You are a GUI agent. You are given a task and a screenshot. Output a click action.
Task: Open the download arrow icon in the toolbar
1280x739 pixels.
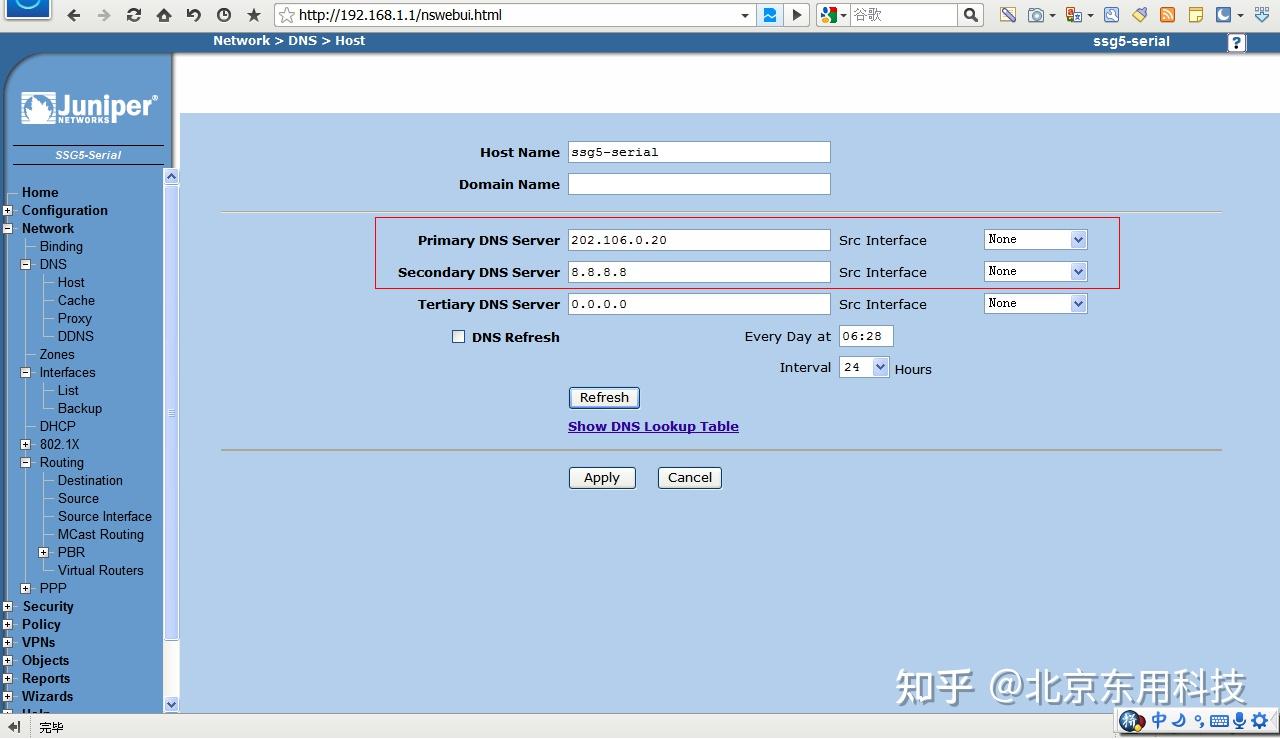coord(1261,15)
